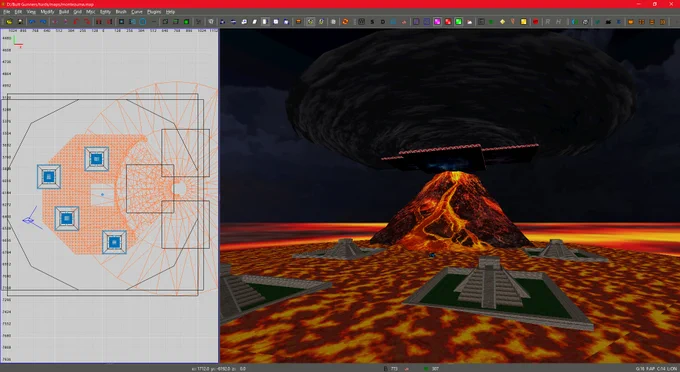Open the Curve menu

[137, 12]
